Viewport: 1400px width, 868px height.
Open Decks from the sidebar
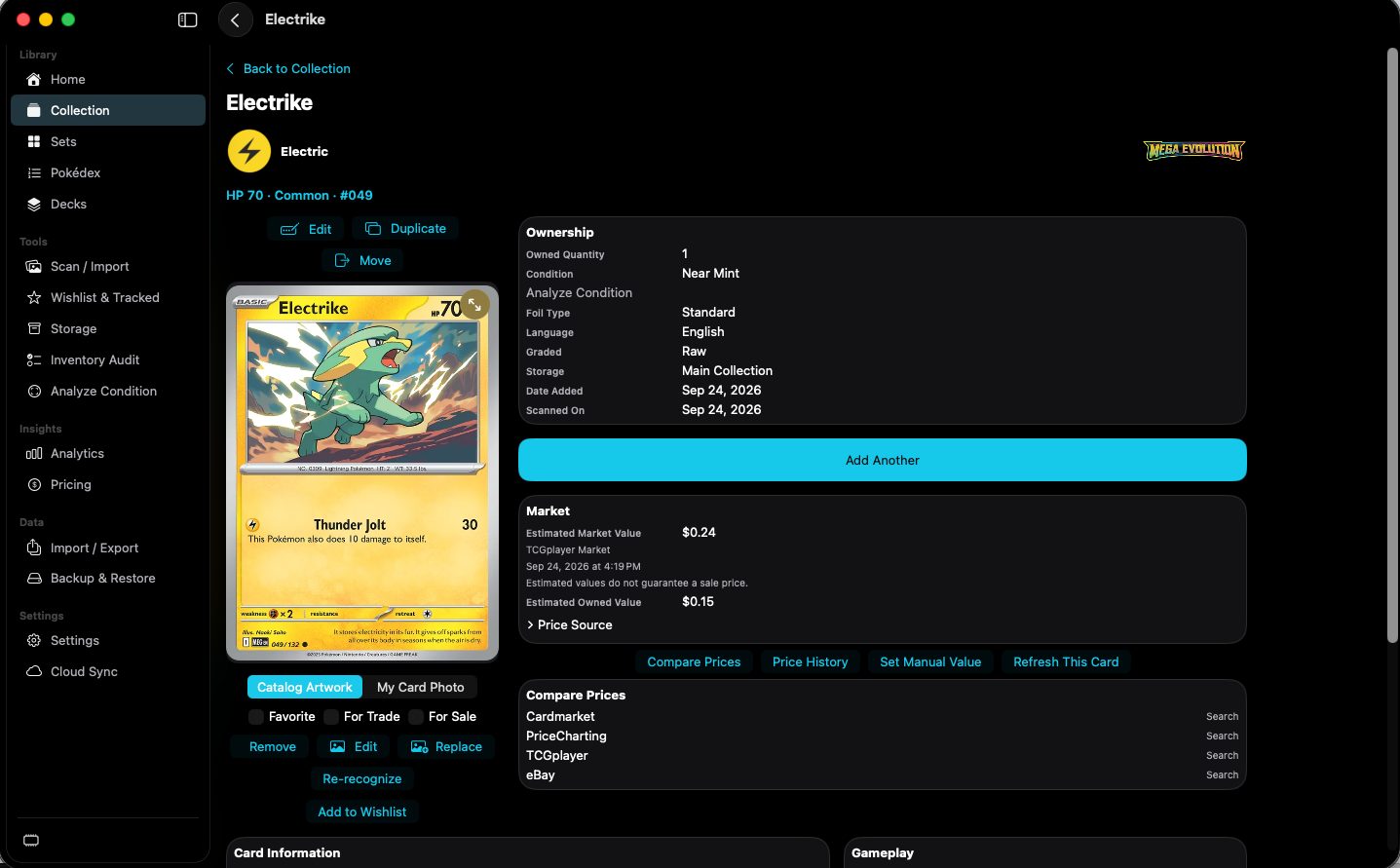[x=108, y=204]
